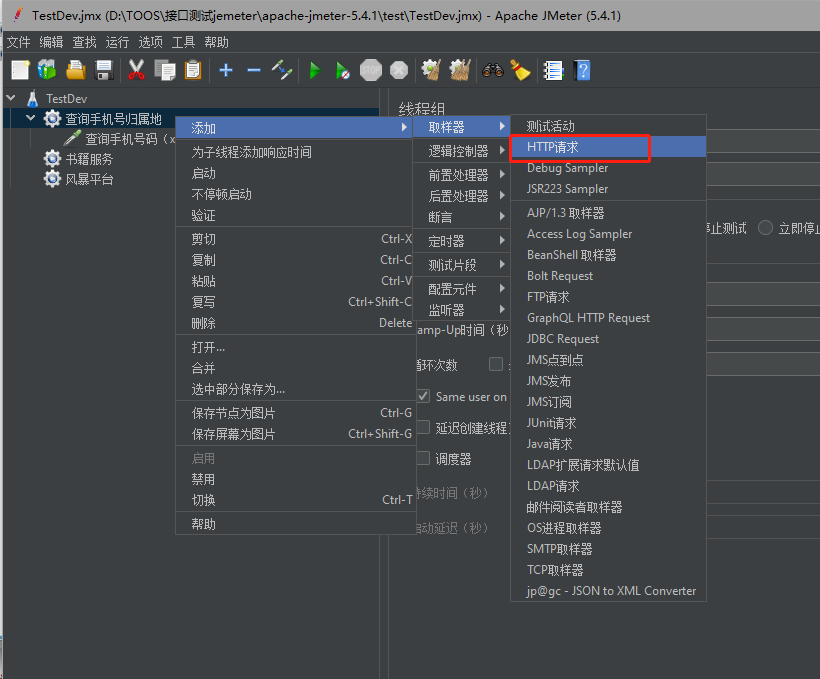The image size is (820, 679).
Task: Click the Clear all double-broom icon
Action: click(x=460, y=70)
